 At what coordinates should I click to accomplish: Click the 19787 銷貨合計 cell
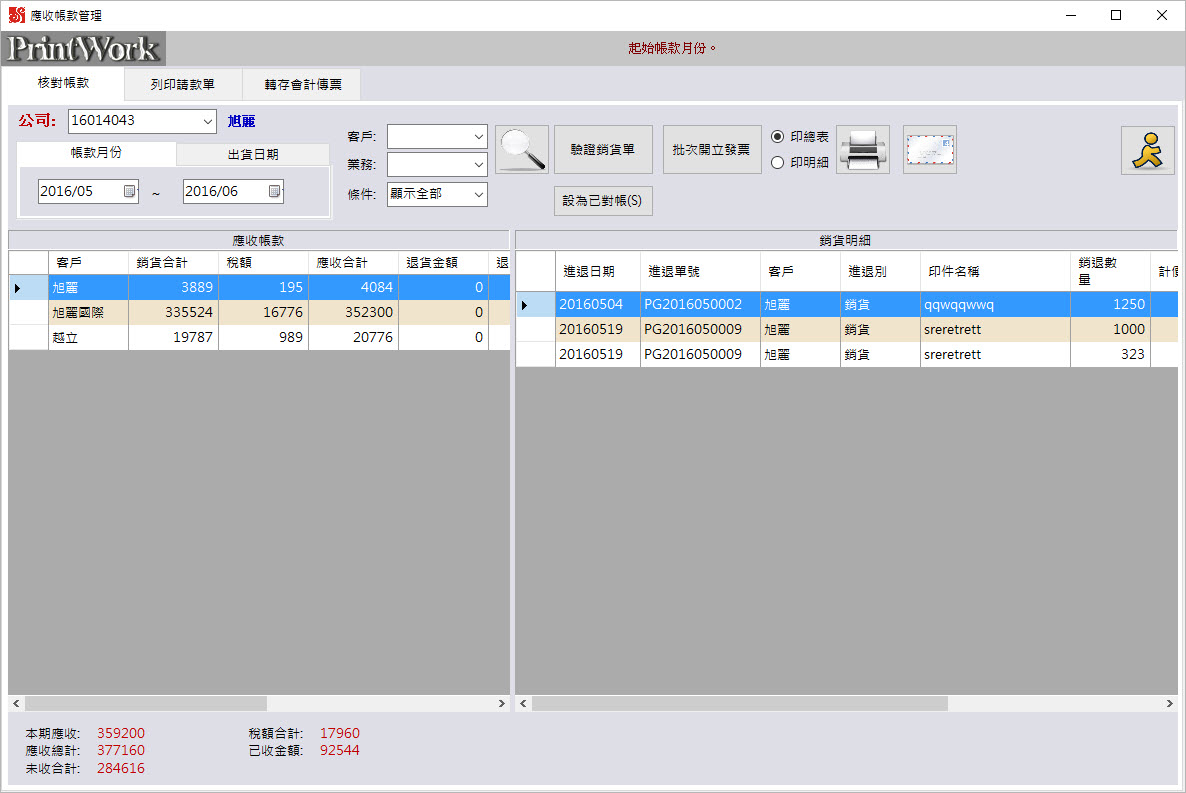173,337
